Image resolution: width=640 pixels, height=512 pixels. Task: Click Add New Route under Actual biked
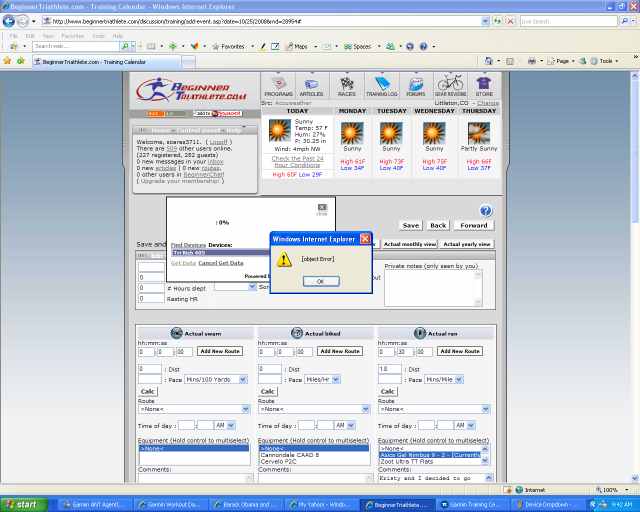click(x=340, y=351)
